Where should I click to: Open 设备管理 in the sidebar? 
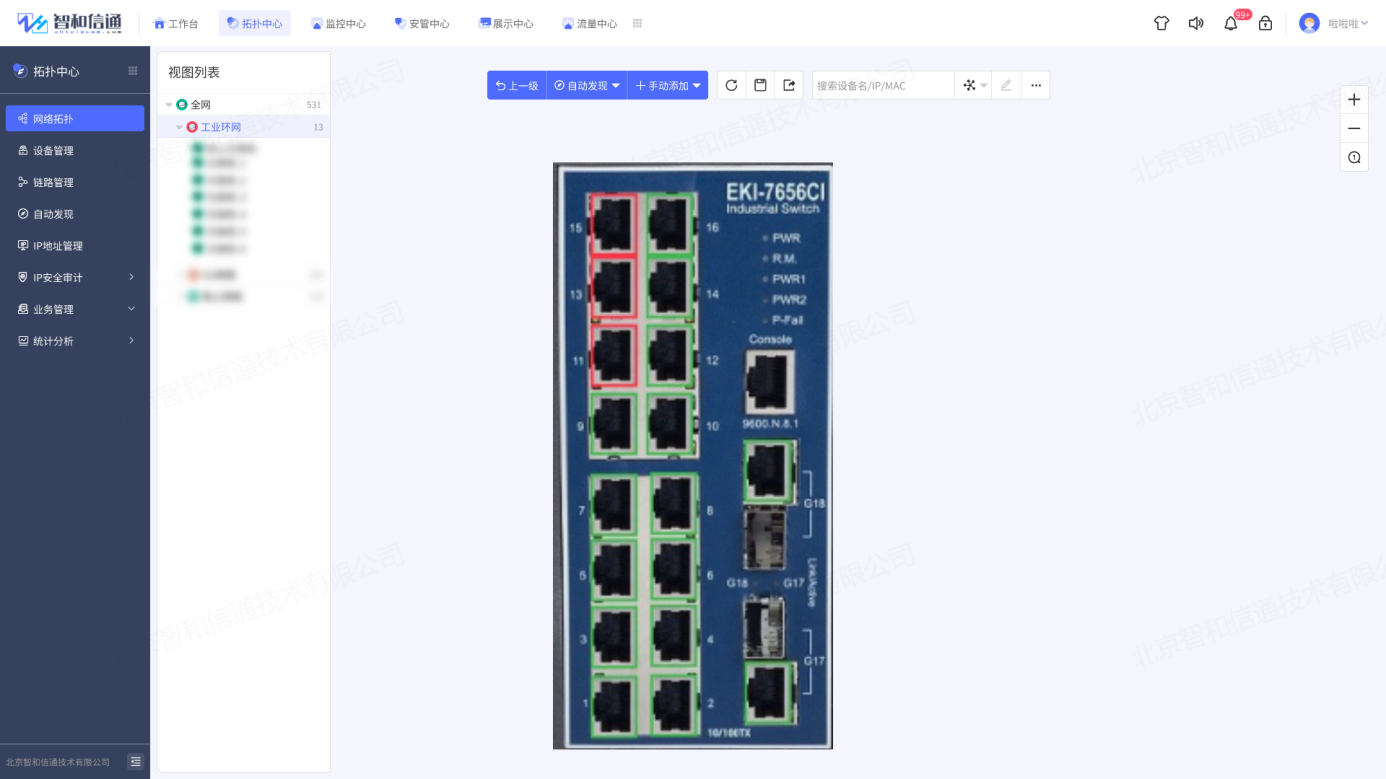click(75, 151)
